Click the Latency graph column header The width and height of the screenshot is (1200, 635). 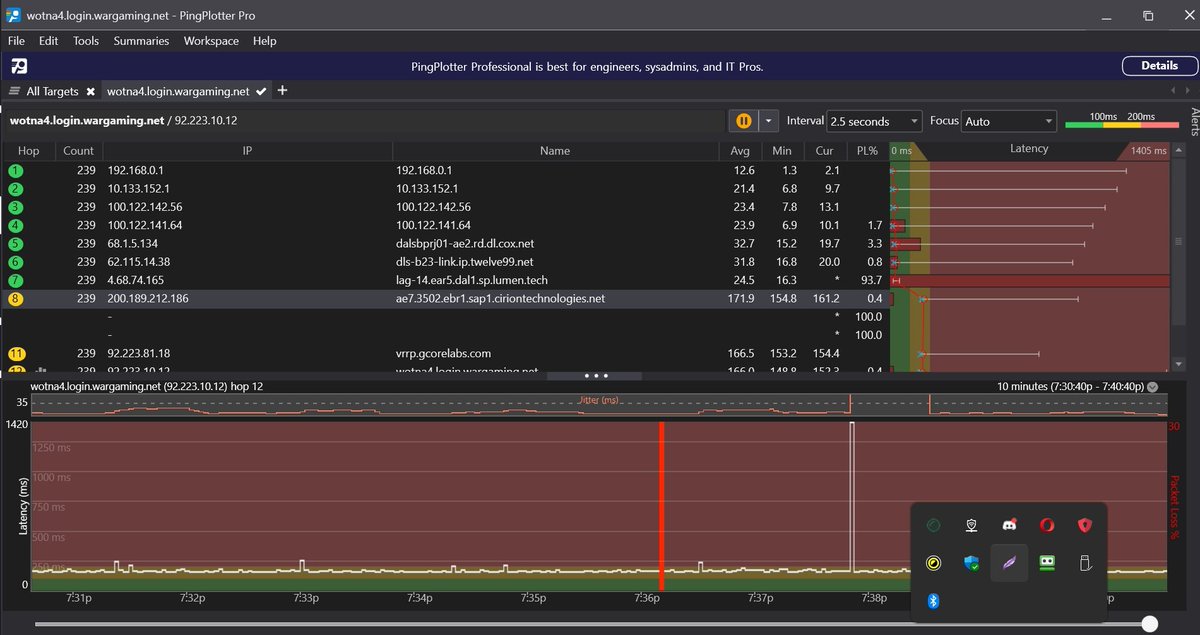1029,150
